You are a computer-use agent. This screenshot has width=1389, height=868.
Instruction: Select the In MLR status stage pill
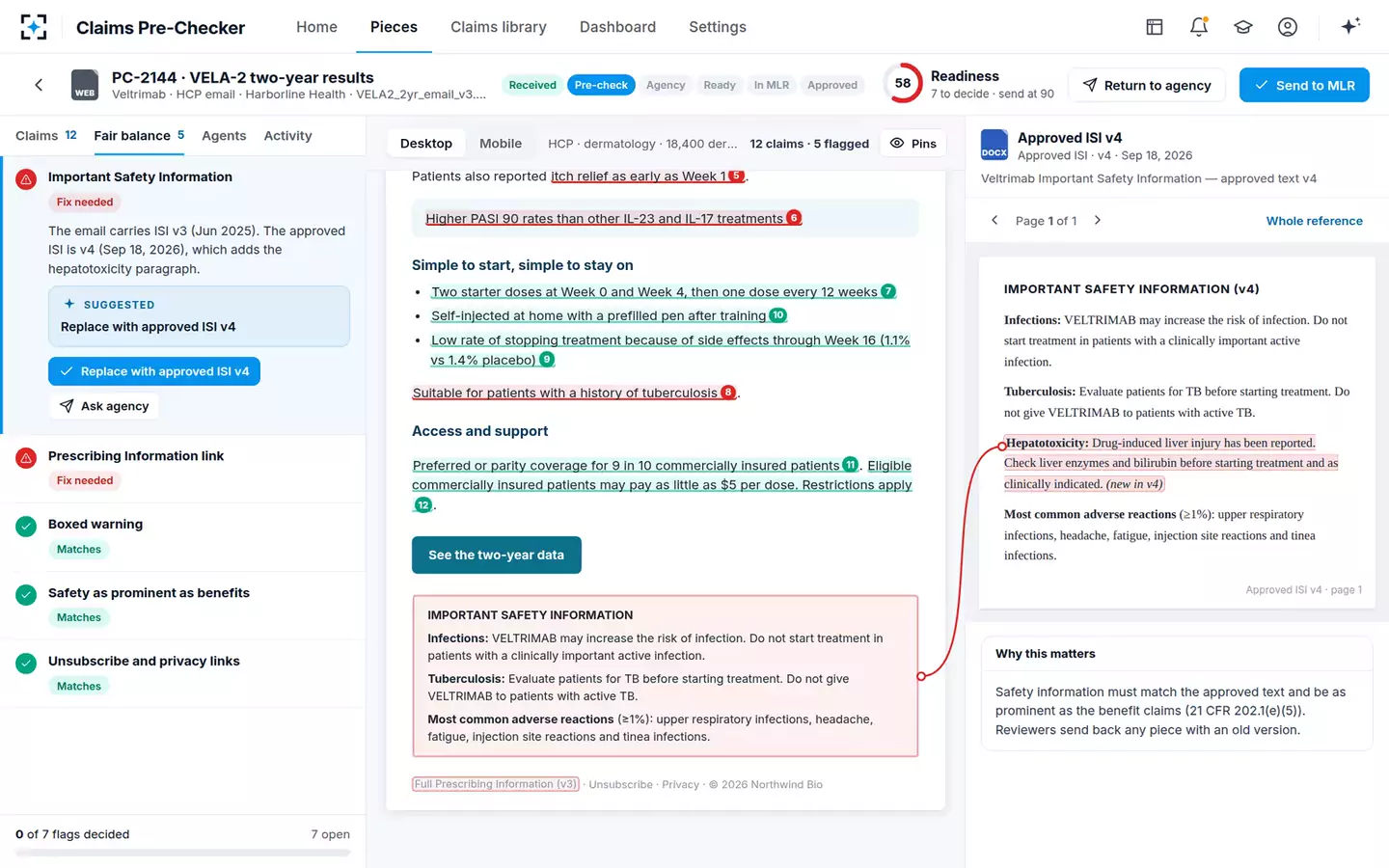coord(772,85)
